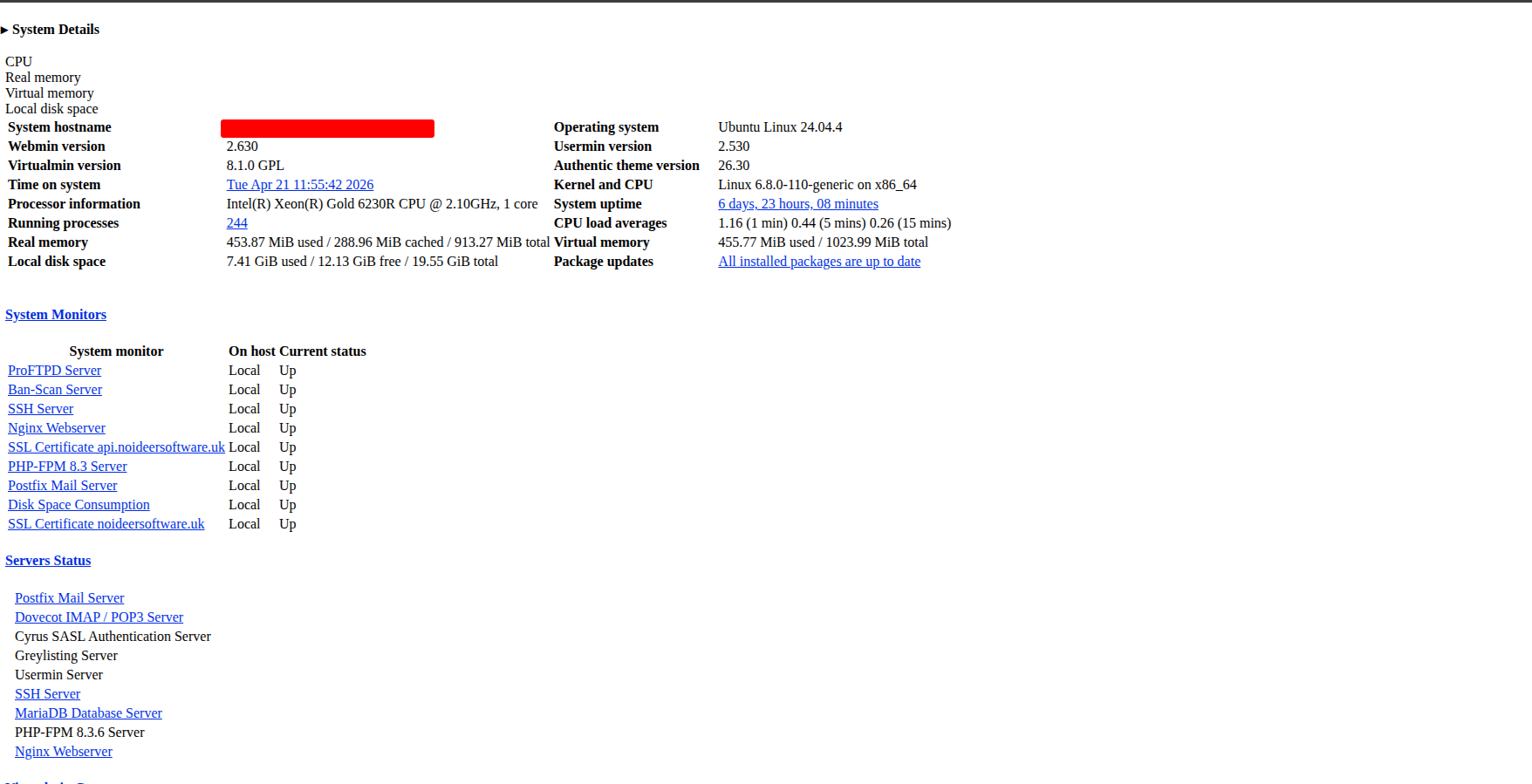Open Postfix Mail Server under Servers Status
The height and width of the screenshot is (784, 1532).
click(69, 598)
